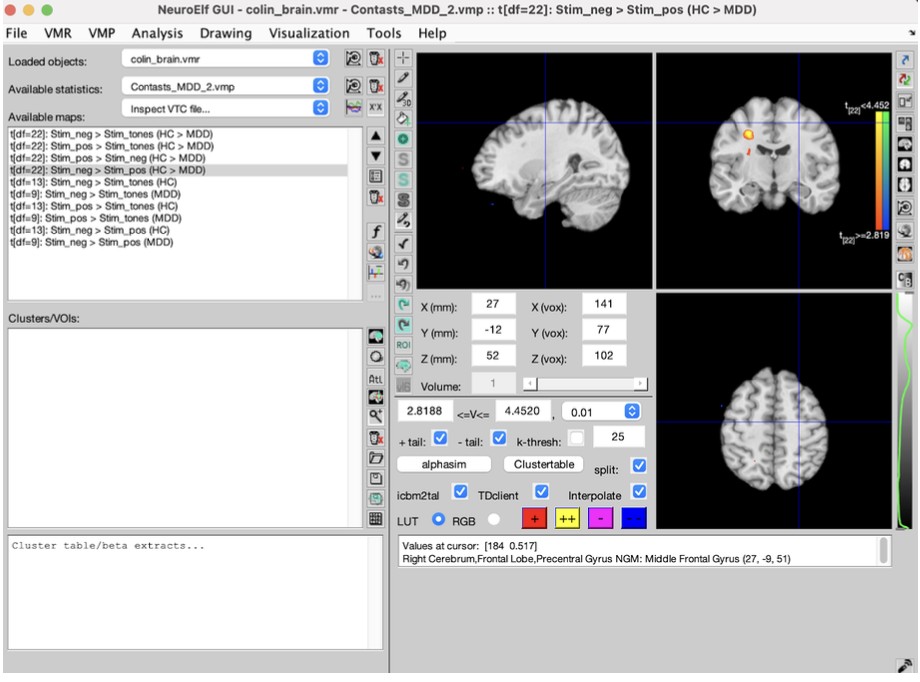Click the alphasim button

[x=444, y=464]
